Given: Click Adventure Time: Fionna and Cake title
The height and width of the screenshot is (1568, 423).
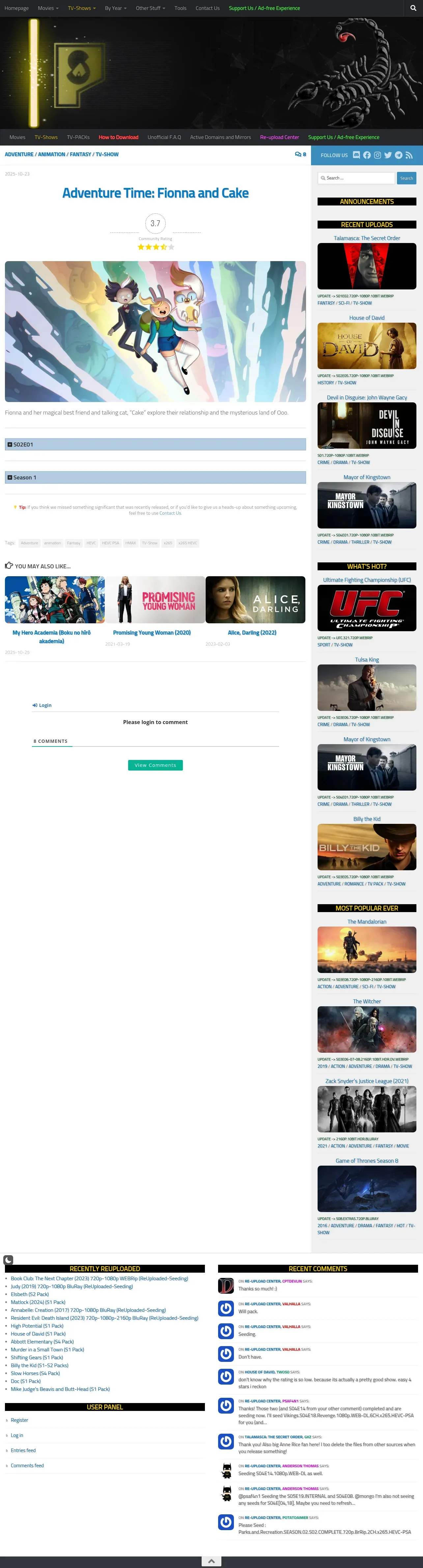Looking at the screenshot, I should point(155,193).
